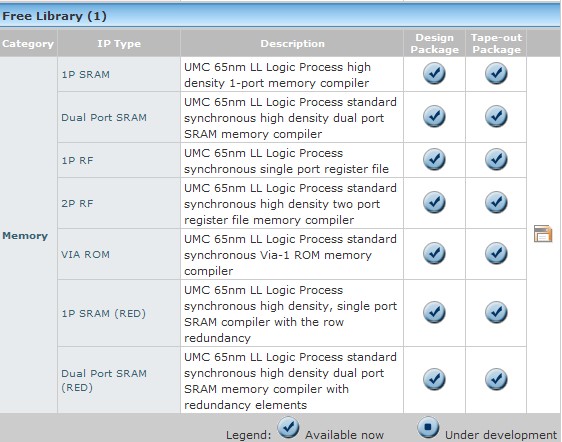Open the save/document icon beside the table
The image size is (562, 442).
coord(543,234)
